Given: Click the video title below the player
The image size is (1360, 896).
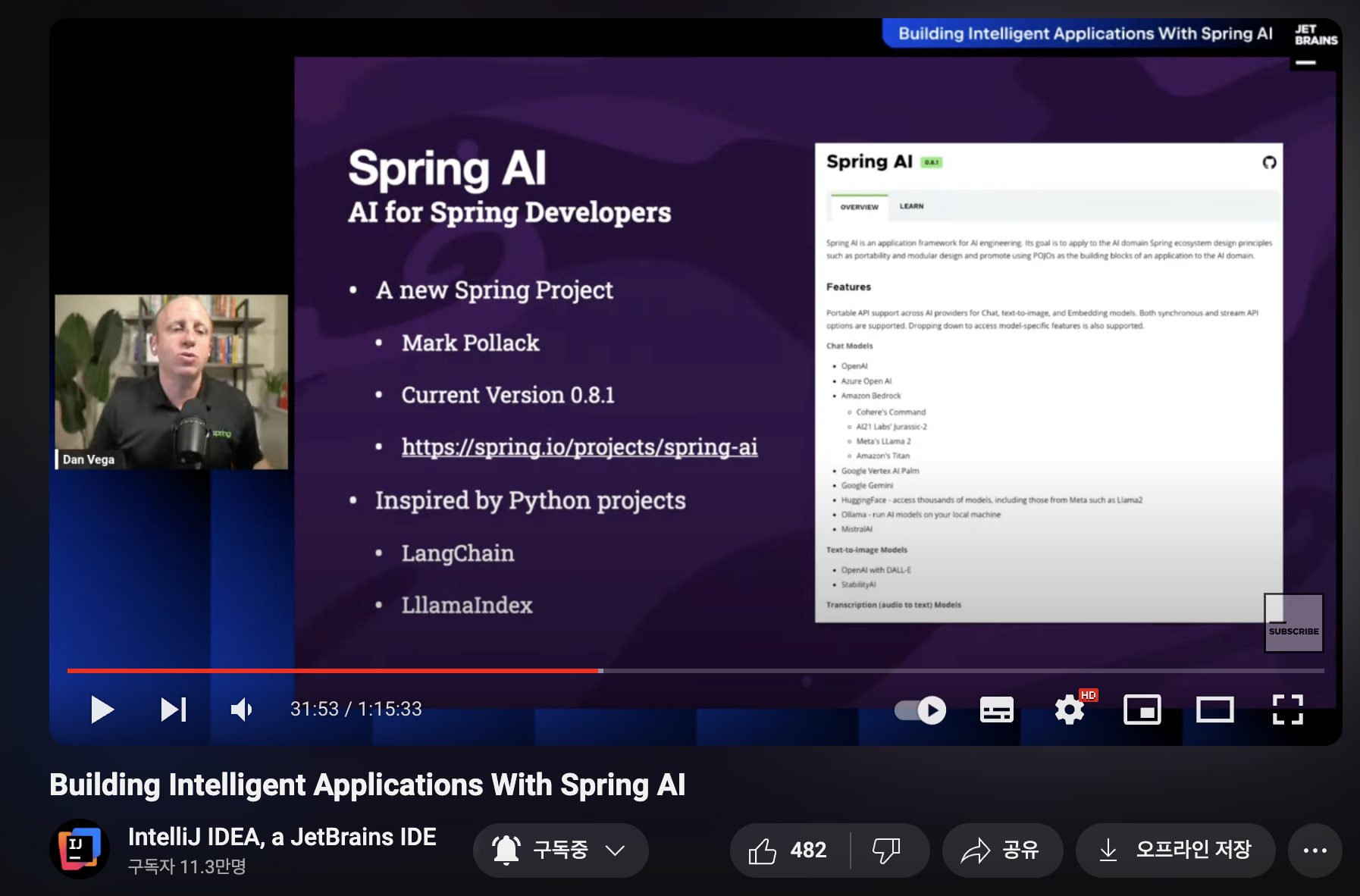Looking at the screenshot, I should 368,785.
